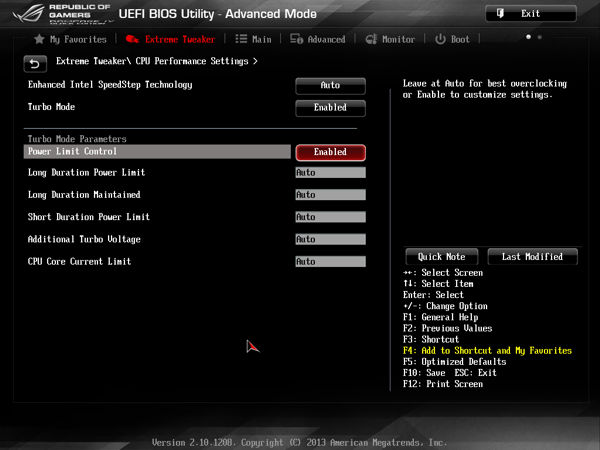Image resolution: width=600 pixels, height=450 pixels.
Task: Open the Quick Note button
Action: [x=442, y=256]
